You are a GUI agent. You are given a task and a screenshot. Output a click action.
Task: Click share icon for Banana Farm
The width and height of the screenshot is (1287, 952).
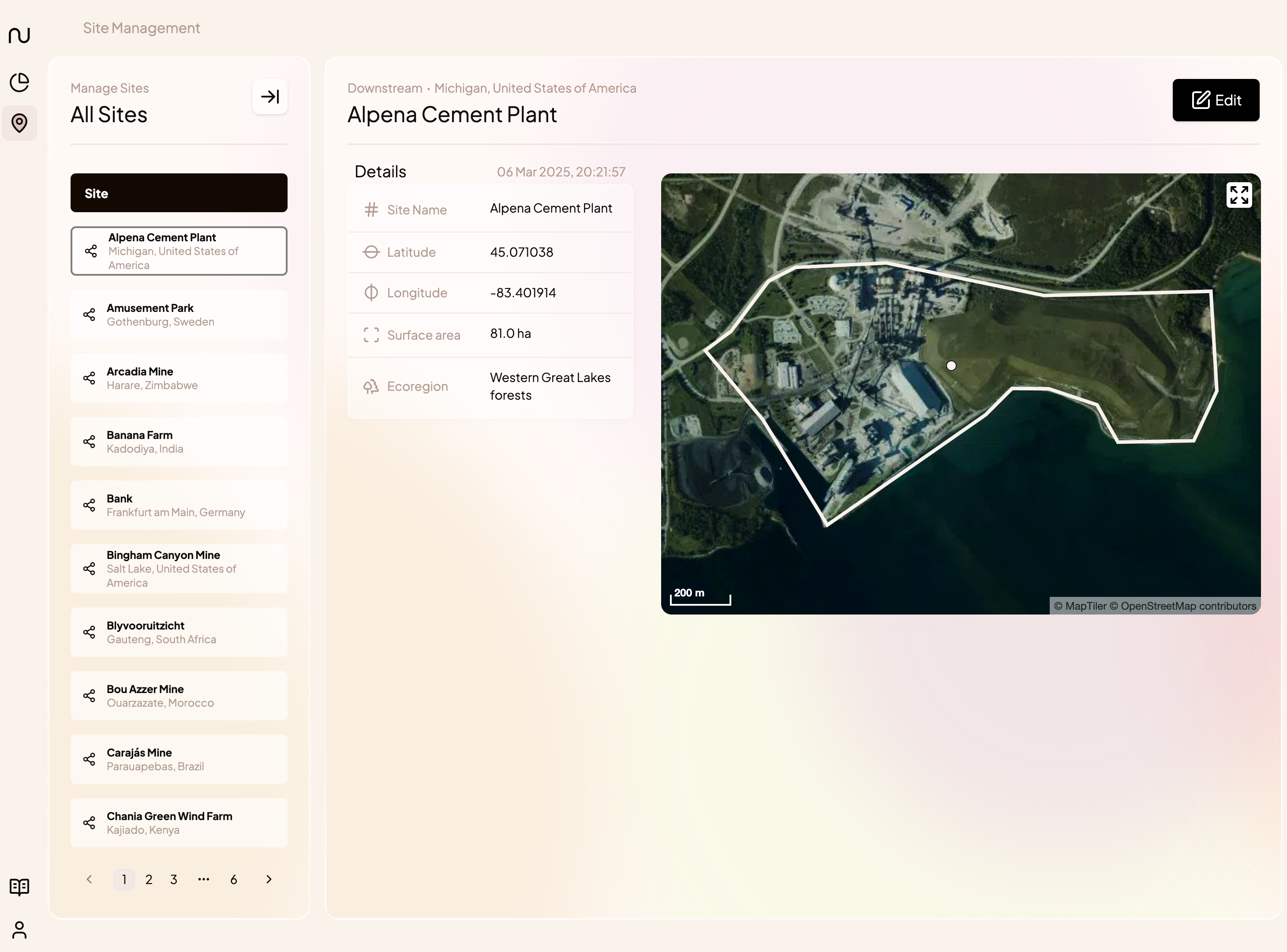[x=89, y=442]
